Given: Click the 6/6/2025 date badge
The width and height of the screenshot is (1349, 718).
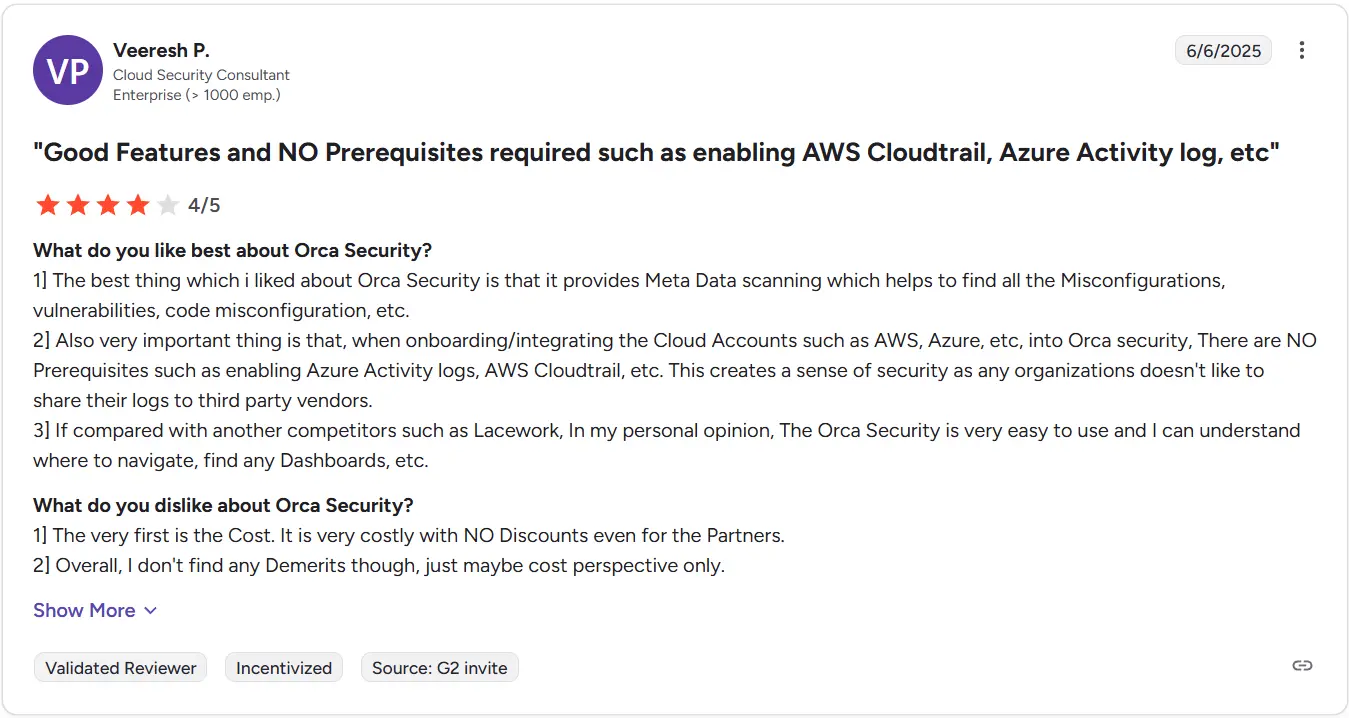Looking at the screenshot, I should 1223,50.
